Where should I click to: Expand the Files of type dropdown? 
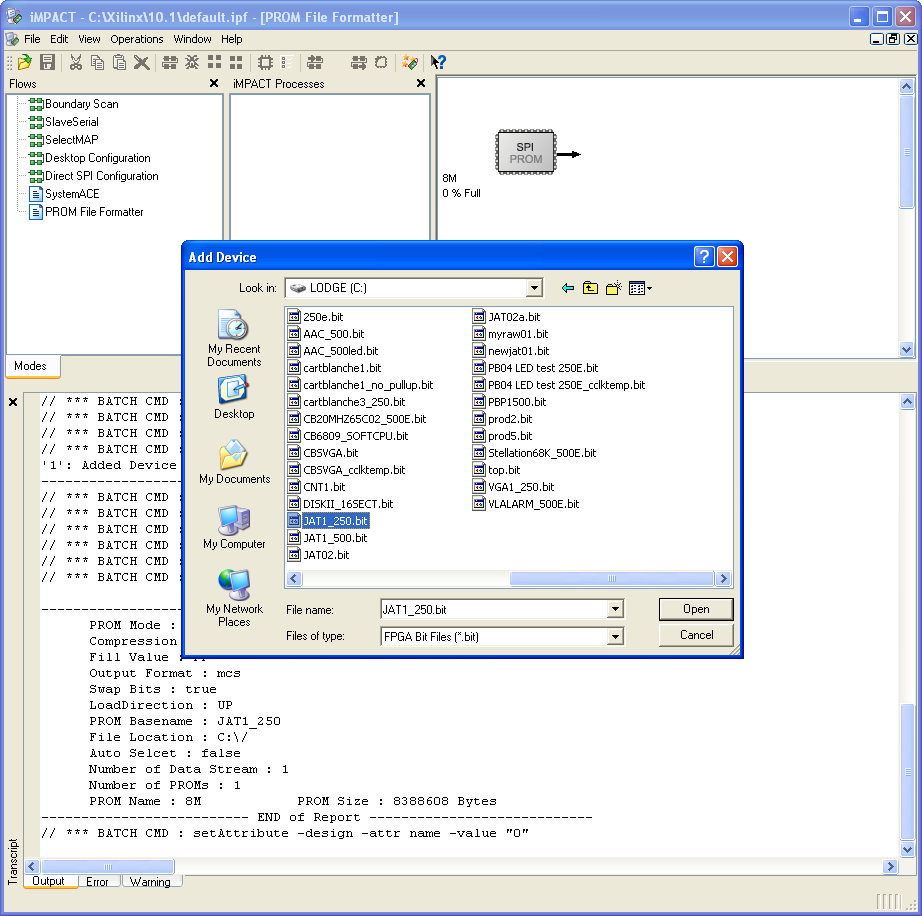click(x=615, y=636)
